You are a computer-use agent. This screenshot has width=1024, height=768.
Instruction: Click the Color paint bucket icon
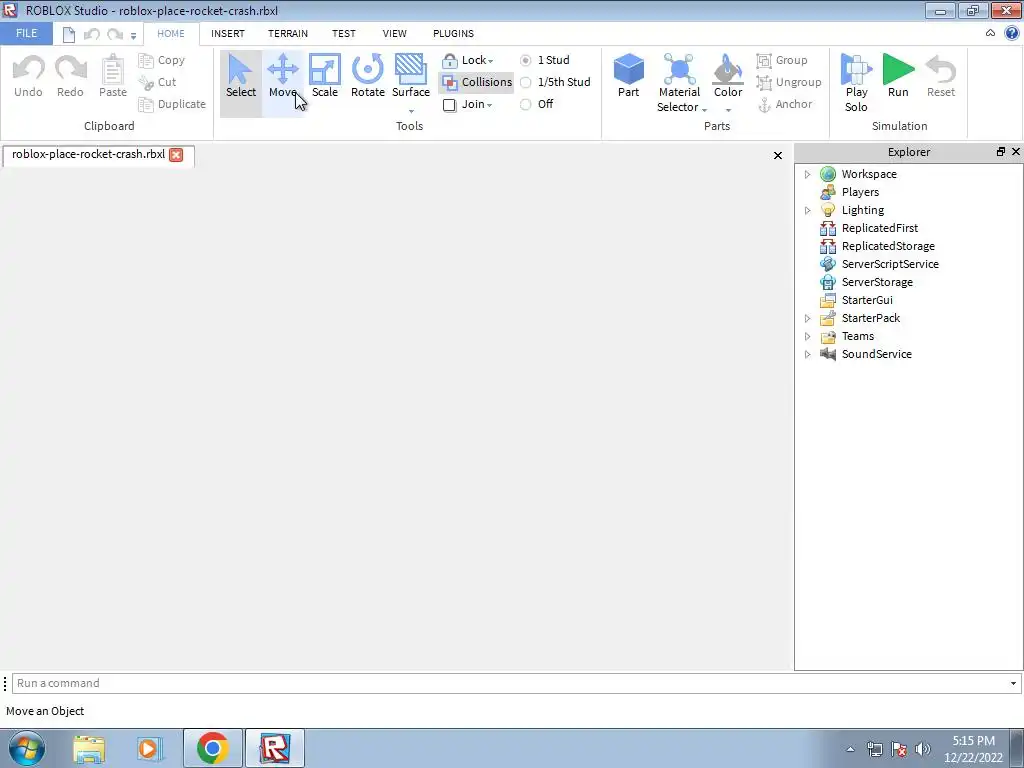[728, 69]
